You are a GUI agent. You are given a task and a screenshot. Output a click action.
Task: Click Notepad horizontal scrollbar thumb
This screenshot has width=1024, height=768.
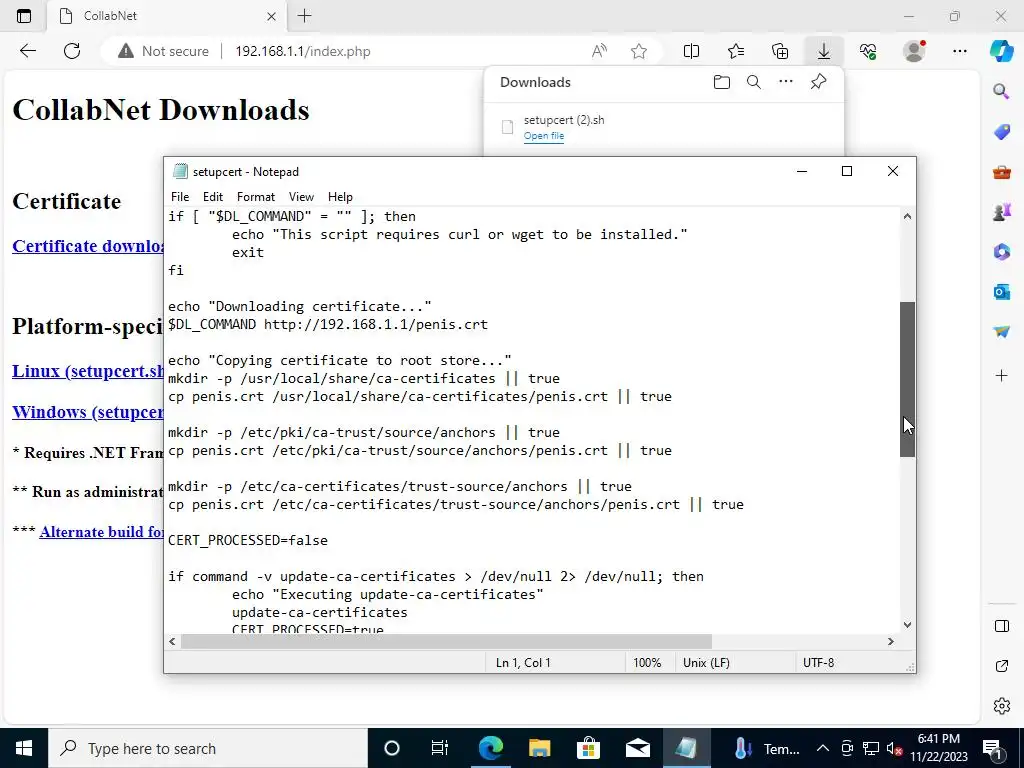[446, 641]
